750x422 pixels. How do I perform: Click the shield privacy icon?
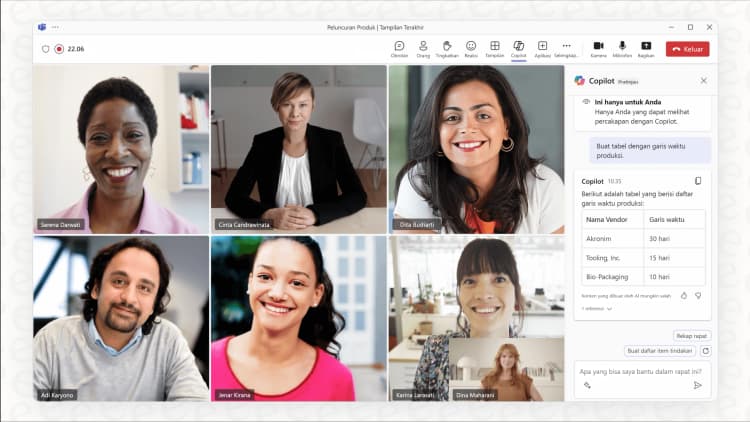[x=45, y=49]
